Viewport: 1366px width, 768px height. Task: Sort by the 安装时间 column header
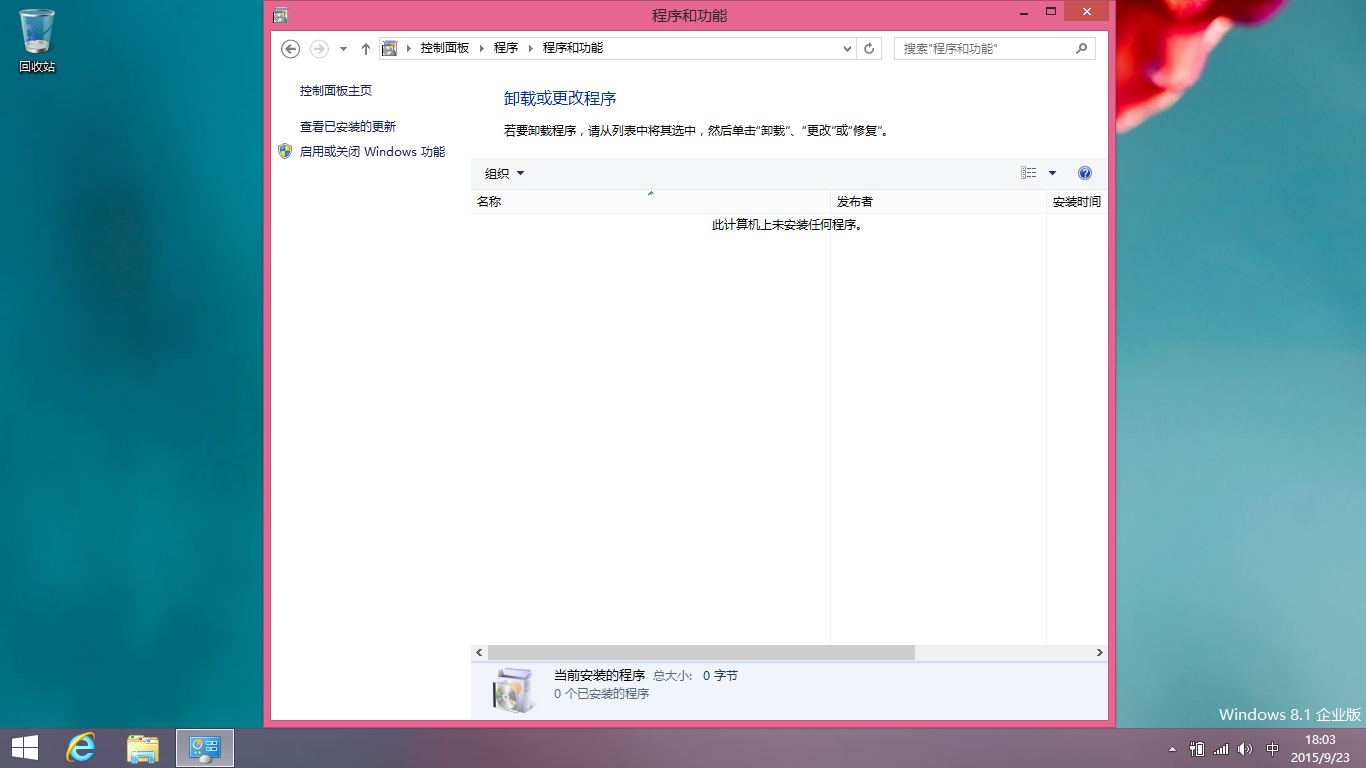pyautogui.click(x=1077, y=201)
